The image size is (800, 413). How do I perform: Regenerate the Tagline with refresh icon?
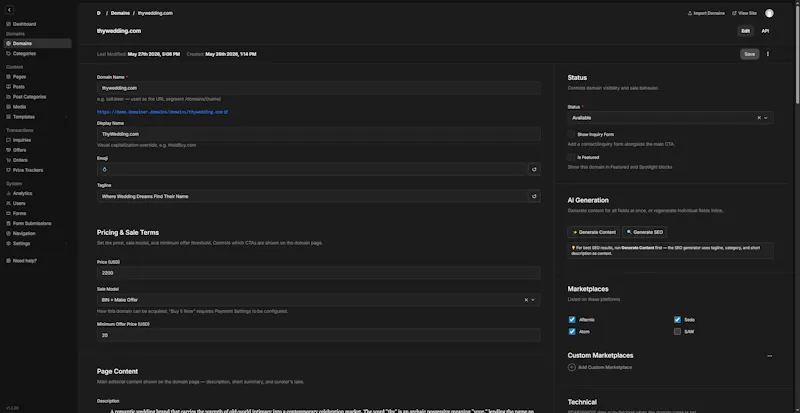[534, 196]
